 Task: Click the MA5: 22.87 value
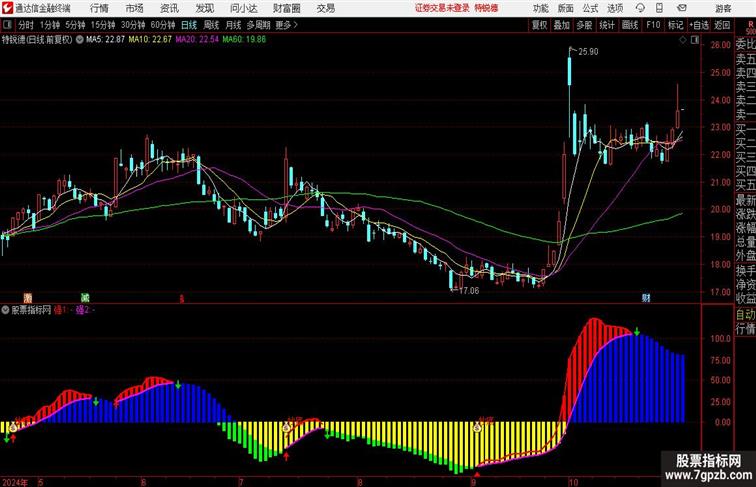tap(106, 40)
